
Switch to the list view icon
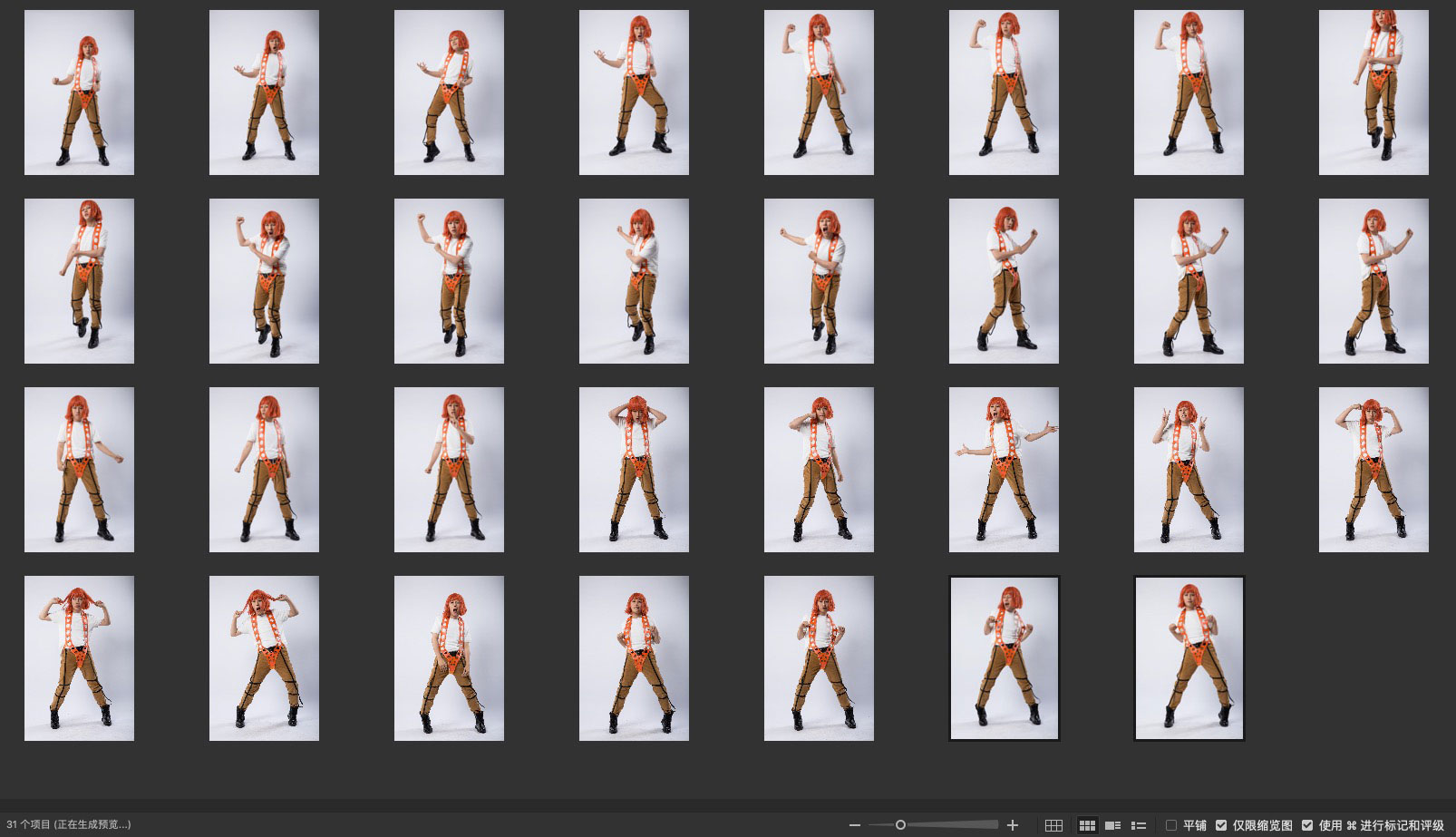[x=1140, y=825]
